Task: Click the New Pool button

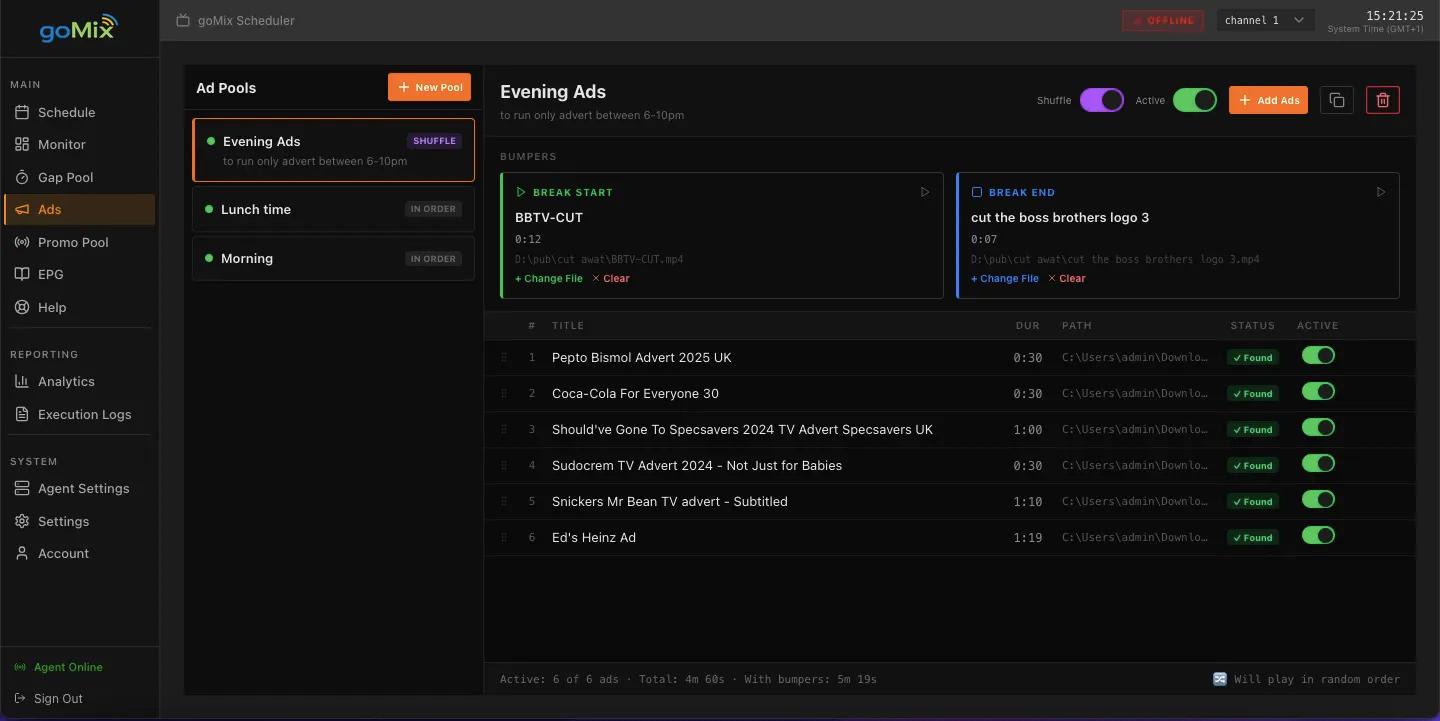Action: pyautogui.click(x=429, y=87)
